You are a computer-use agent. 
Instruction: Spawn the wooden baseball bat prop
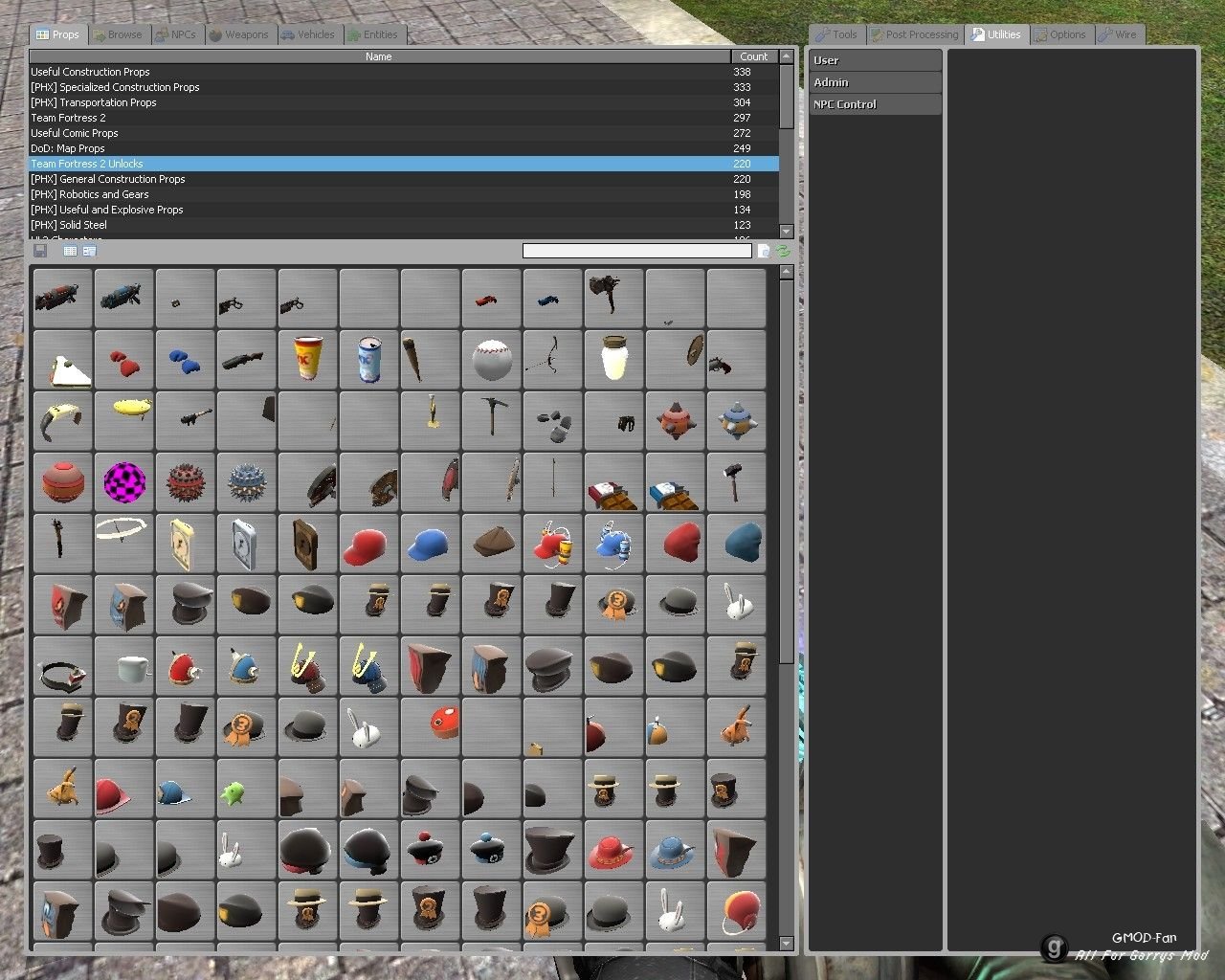click(x=430, y=360)
